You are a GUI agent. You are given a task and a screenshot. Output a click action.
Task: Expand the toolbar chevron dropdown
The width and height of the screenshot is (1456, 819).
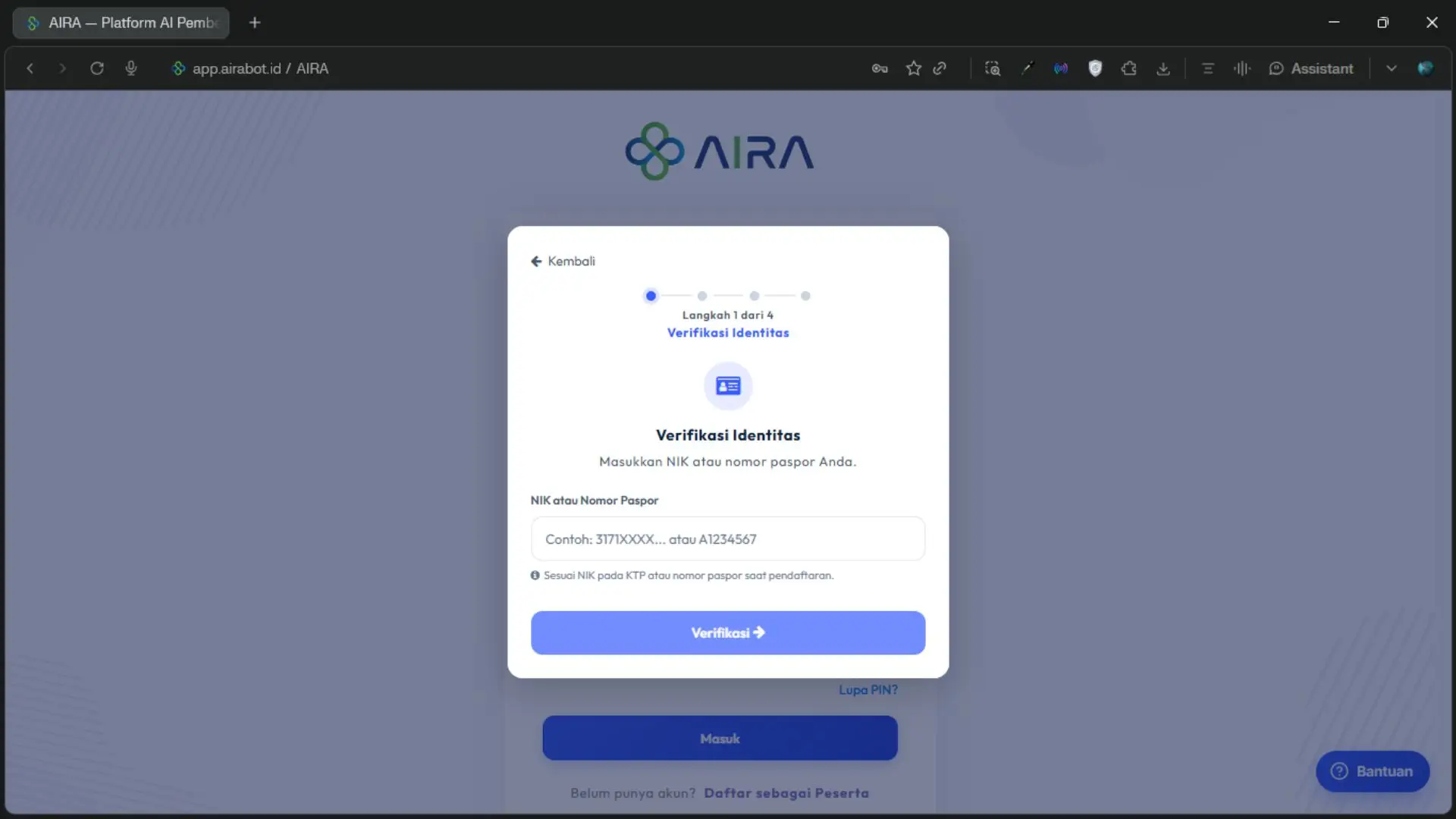tap(1392, 68)
